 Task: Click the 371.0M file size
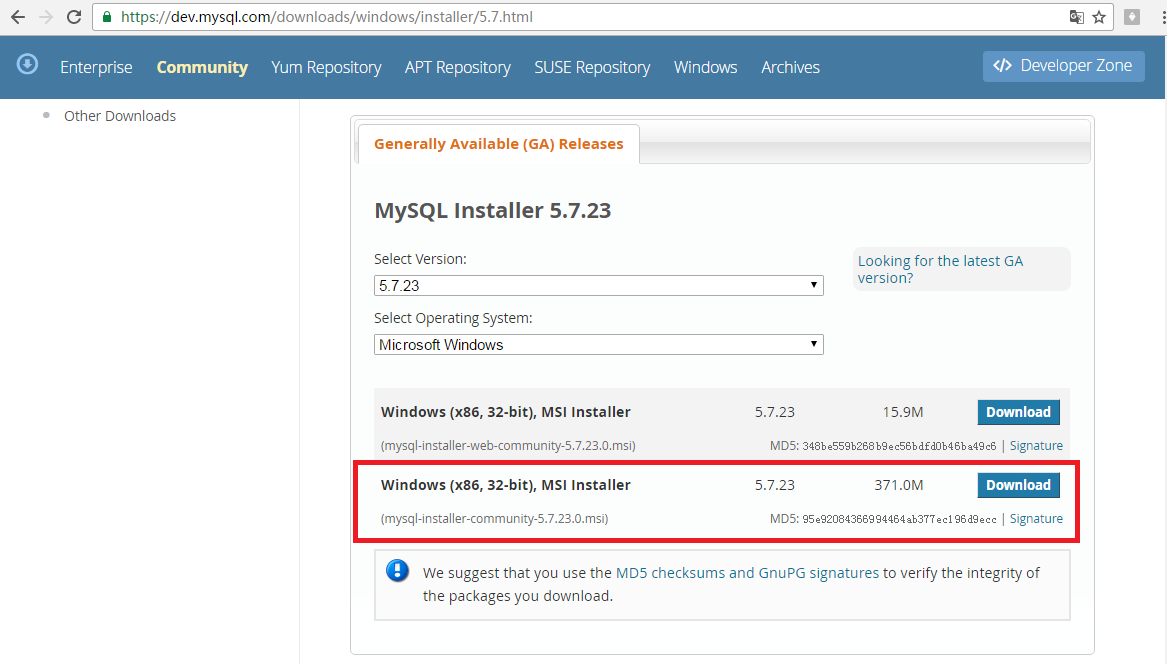click(898, 485)
